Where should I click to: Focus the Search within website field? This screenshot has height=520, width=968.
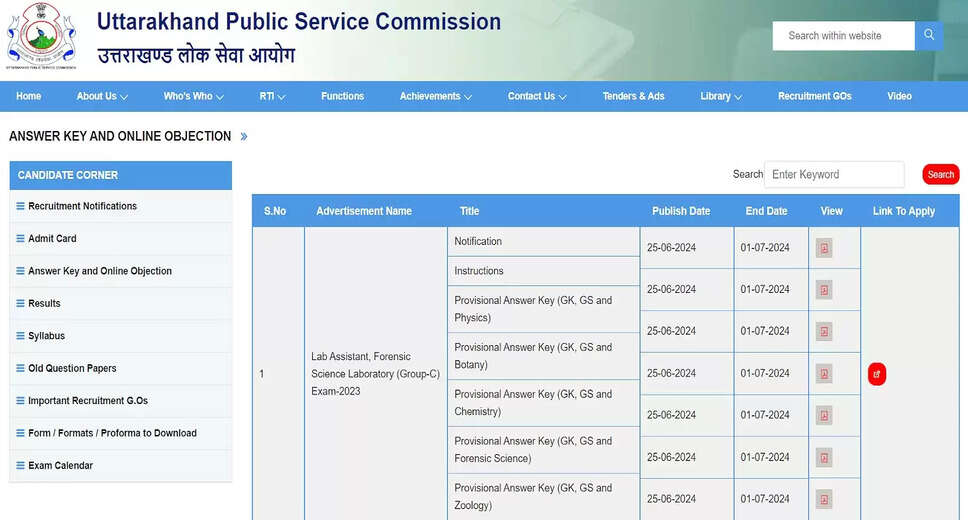(x=843, y=36)
